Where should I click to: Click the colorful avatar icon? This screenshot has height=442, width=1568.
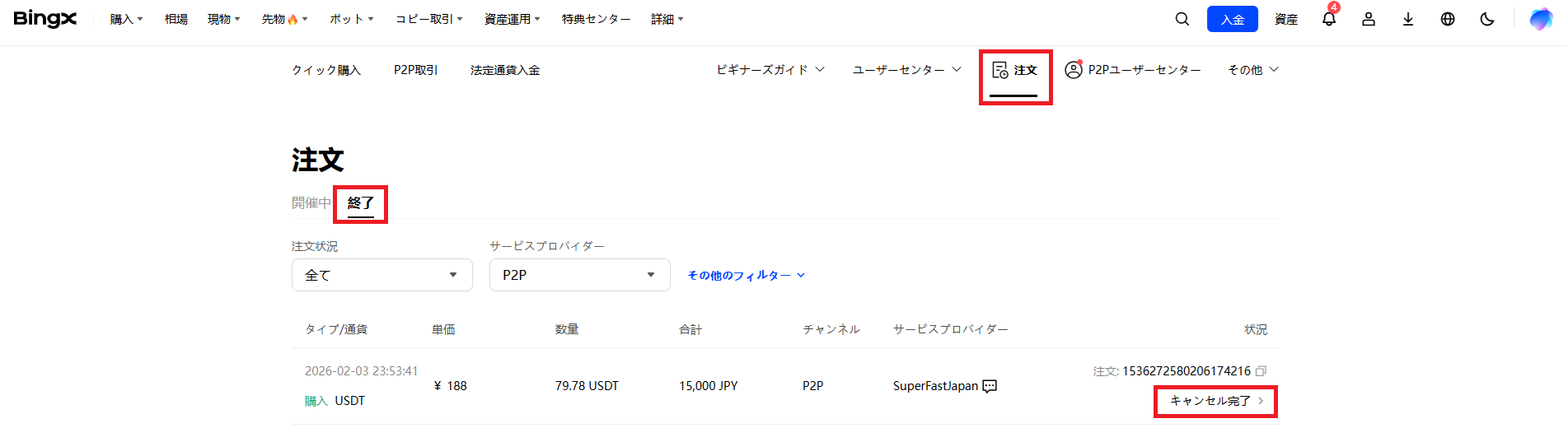click(x=1540, y=19)
